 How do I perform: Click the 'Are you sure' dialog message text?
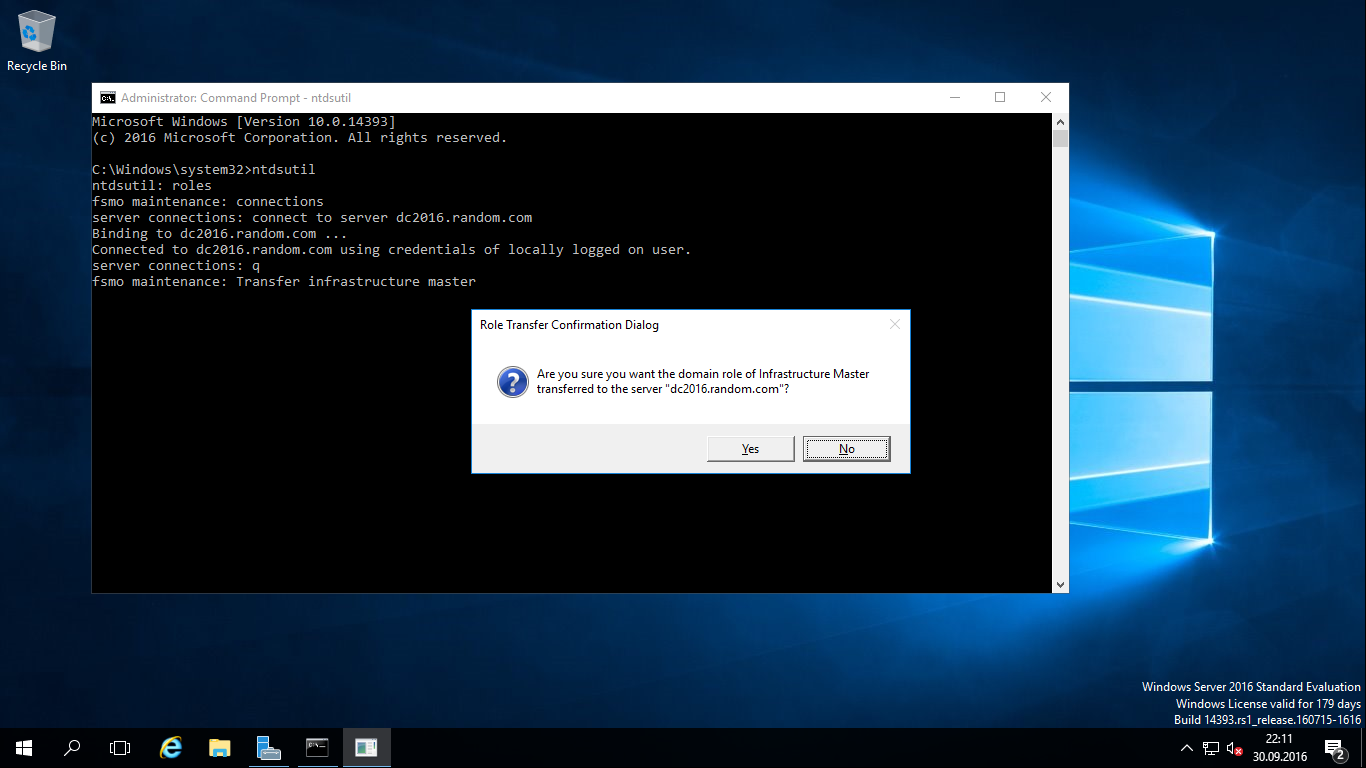pos(703,381)
